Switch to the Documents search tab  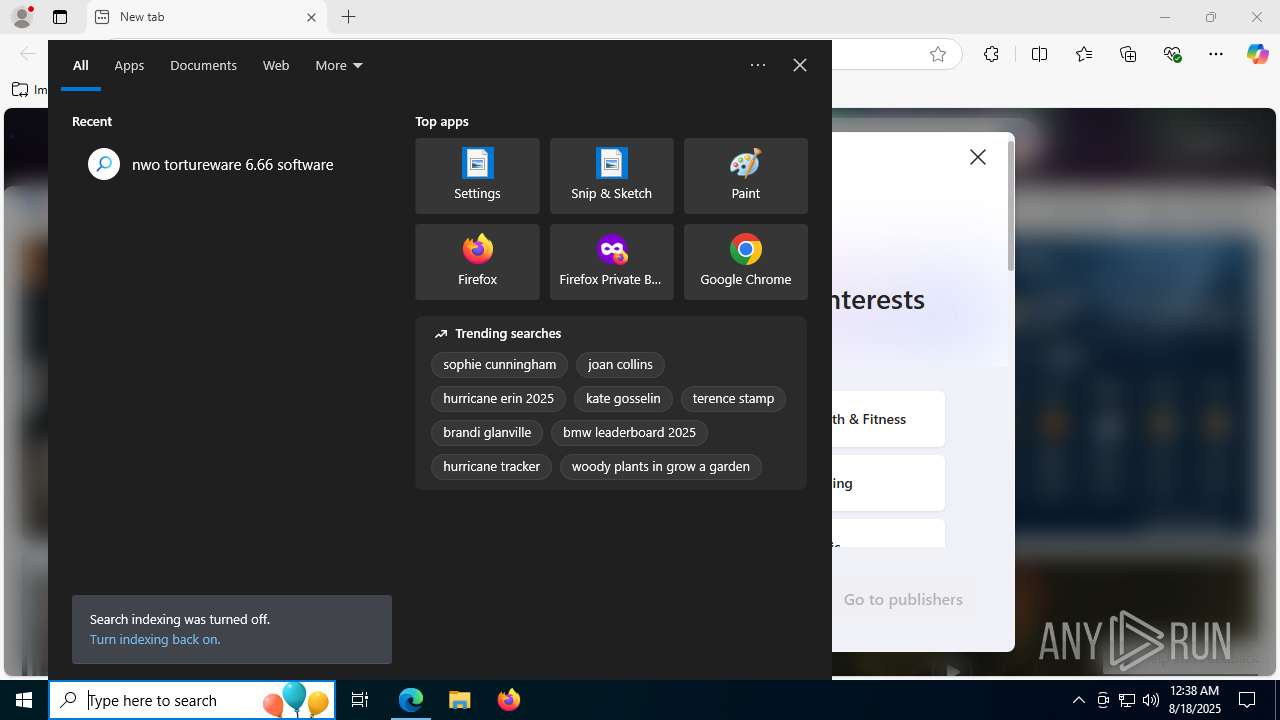[x=203, y=65]
